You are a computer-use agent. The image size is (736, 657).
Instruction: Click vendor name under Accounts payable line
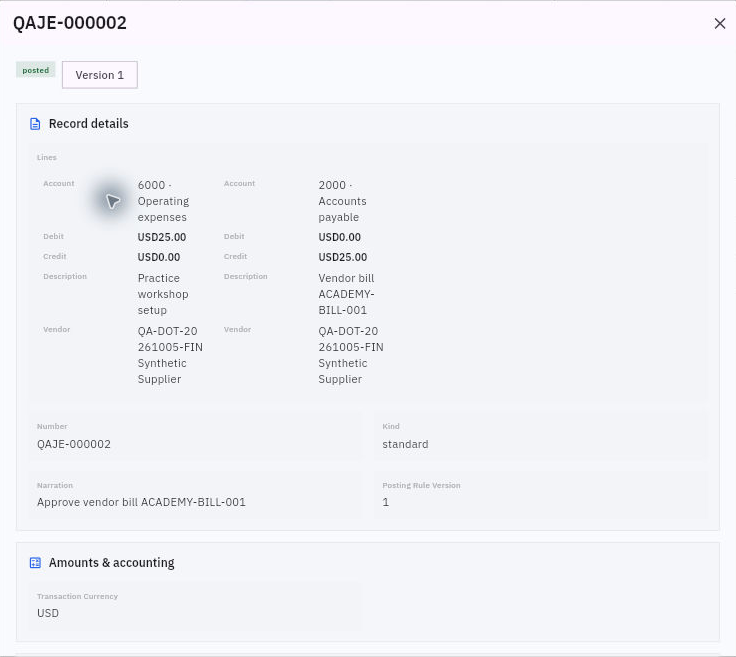tap(351, 355)
